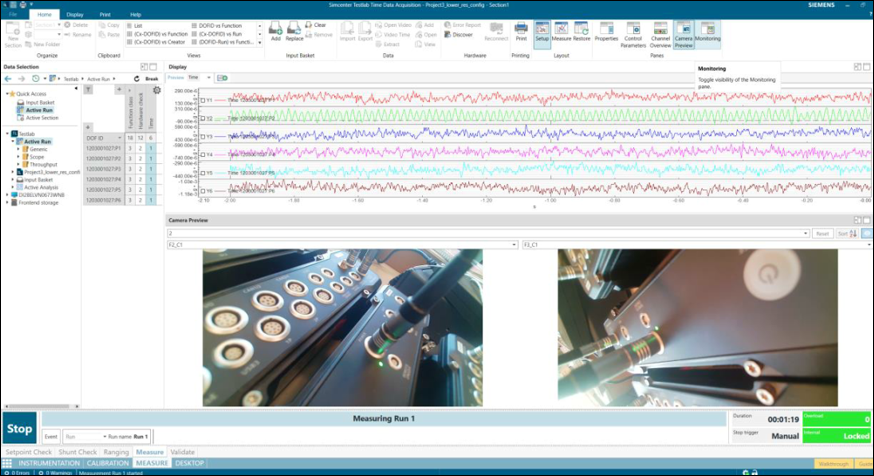Open the Home ribbon tab
The width and height of the screenshot is (874, 476).
tap(44, 14)
